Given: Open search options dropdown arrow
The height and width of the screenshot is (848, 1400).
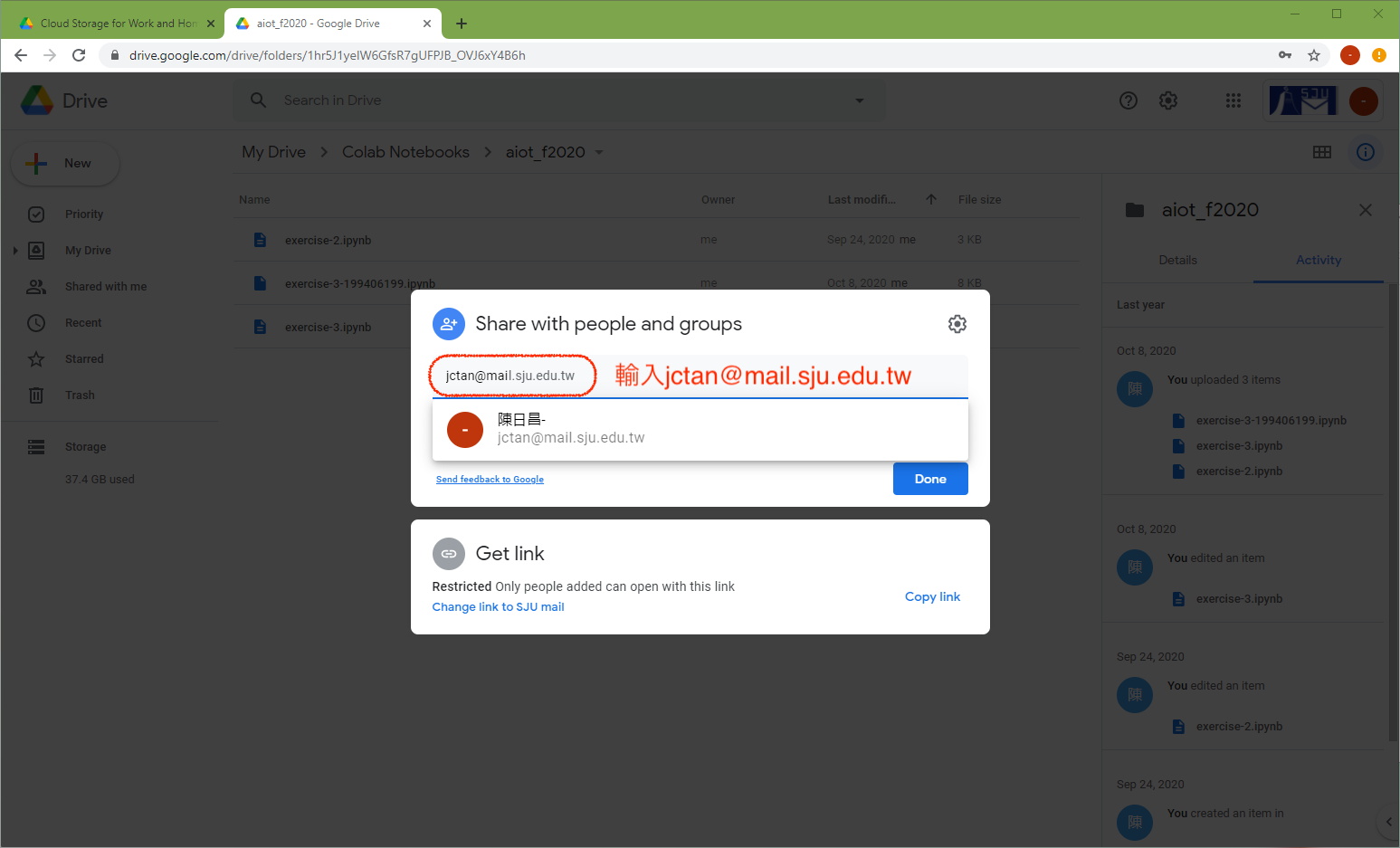Looking at the screenshot, I should coord(859,100).
